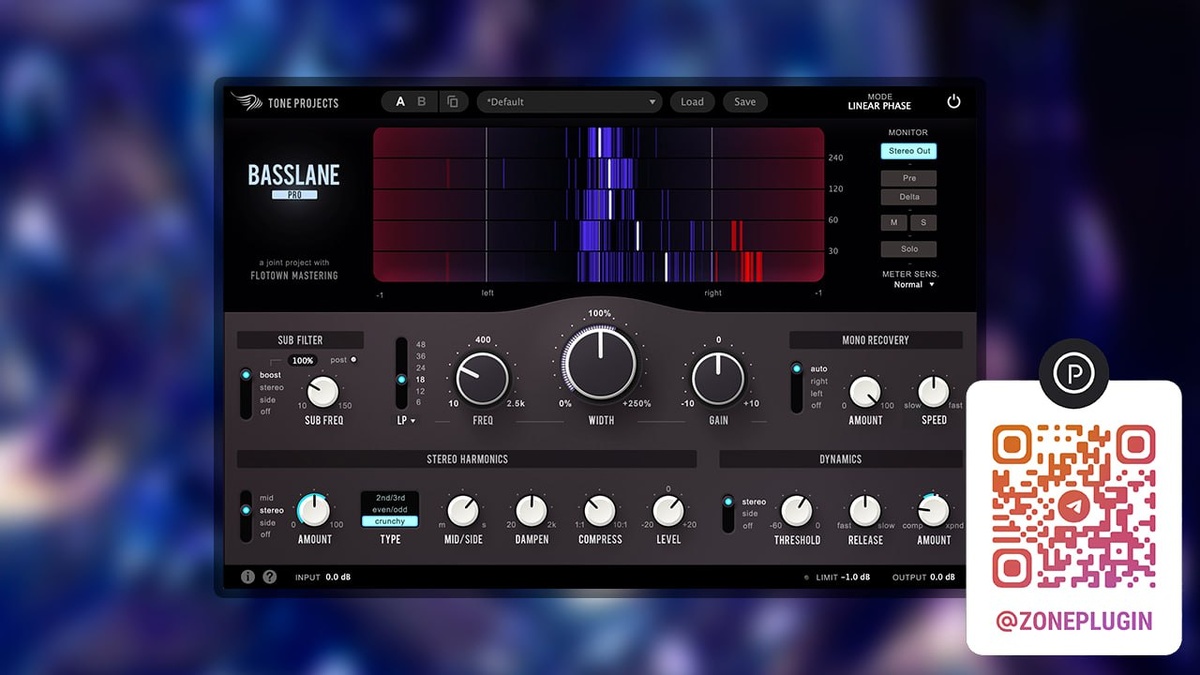Select right mono recovery mode
1200x675 pixels.
[819, 381]
